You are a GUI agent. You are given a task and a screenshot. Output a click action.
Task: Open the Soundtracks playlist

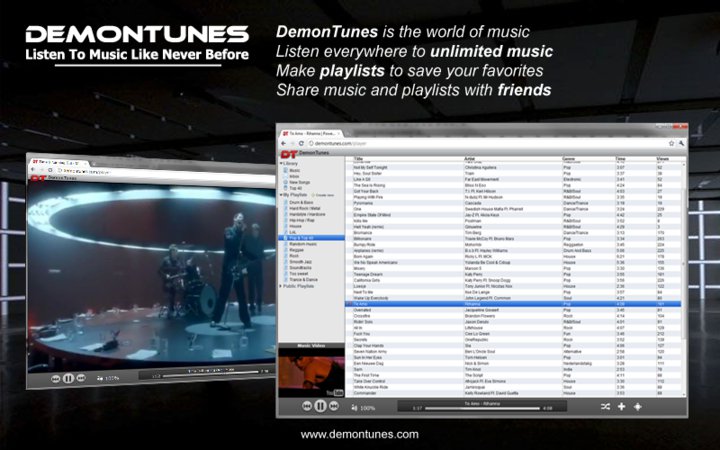click(300, 268)
